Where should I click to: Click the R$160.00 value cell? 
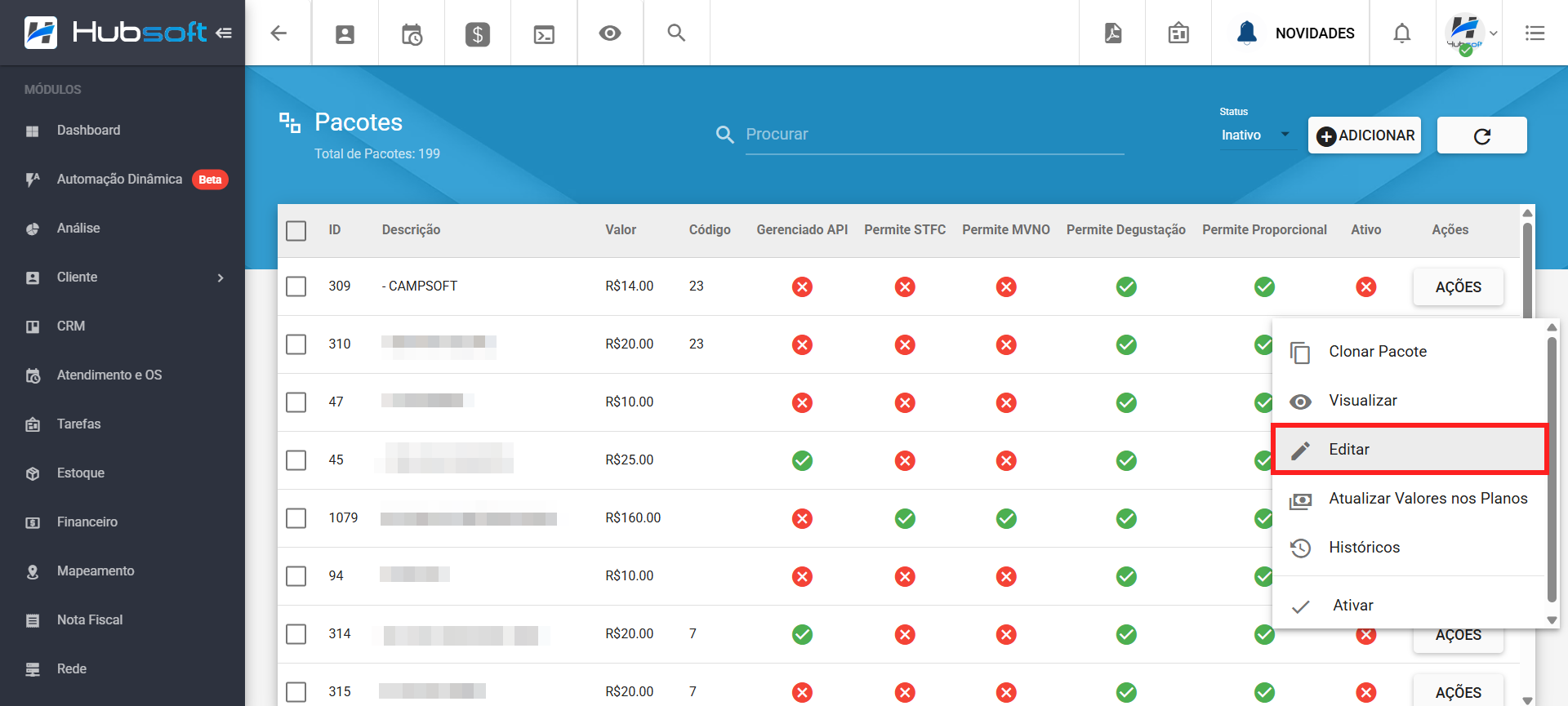pos(633,518)
